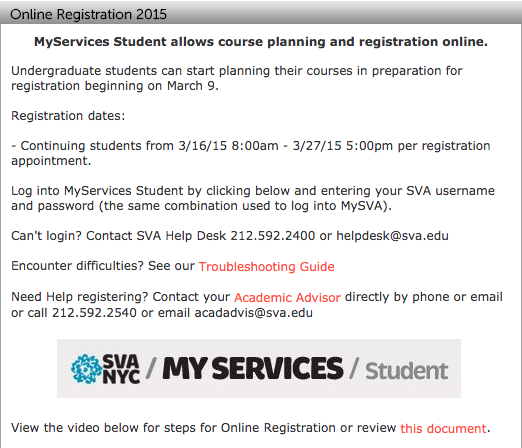This screenshot has height=448, width=522.
Task: Click the Continuing students date range line
Action: coord(251,153)
